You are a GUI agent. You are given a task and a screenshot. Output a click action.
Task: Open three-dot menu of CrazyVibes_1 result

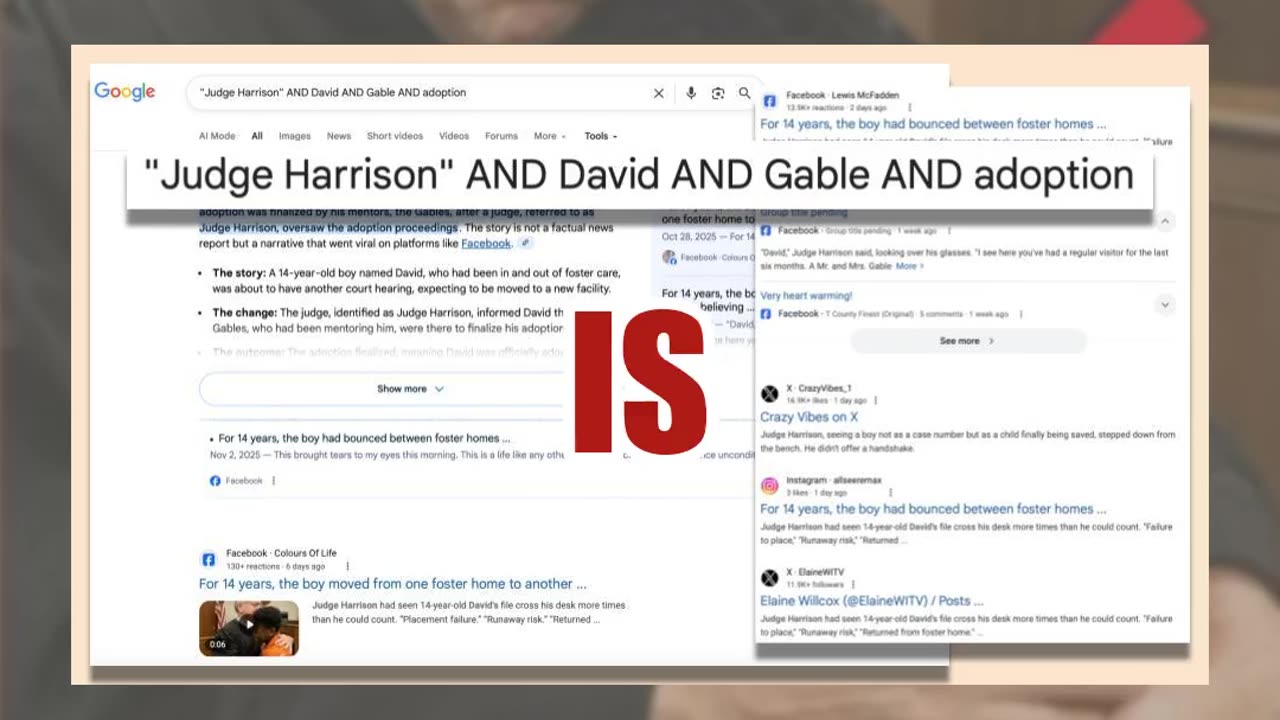pos(876,400)
